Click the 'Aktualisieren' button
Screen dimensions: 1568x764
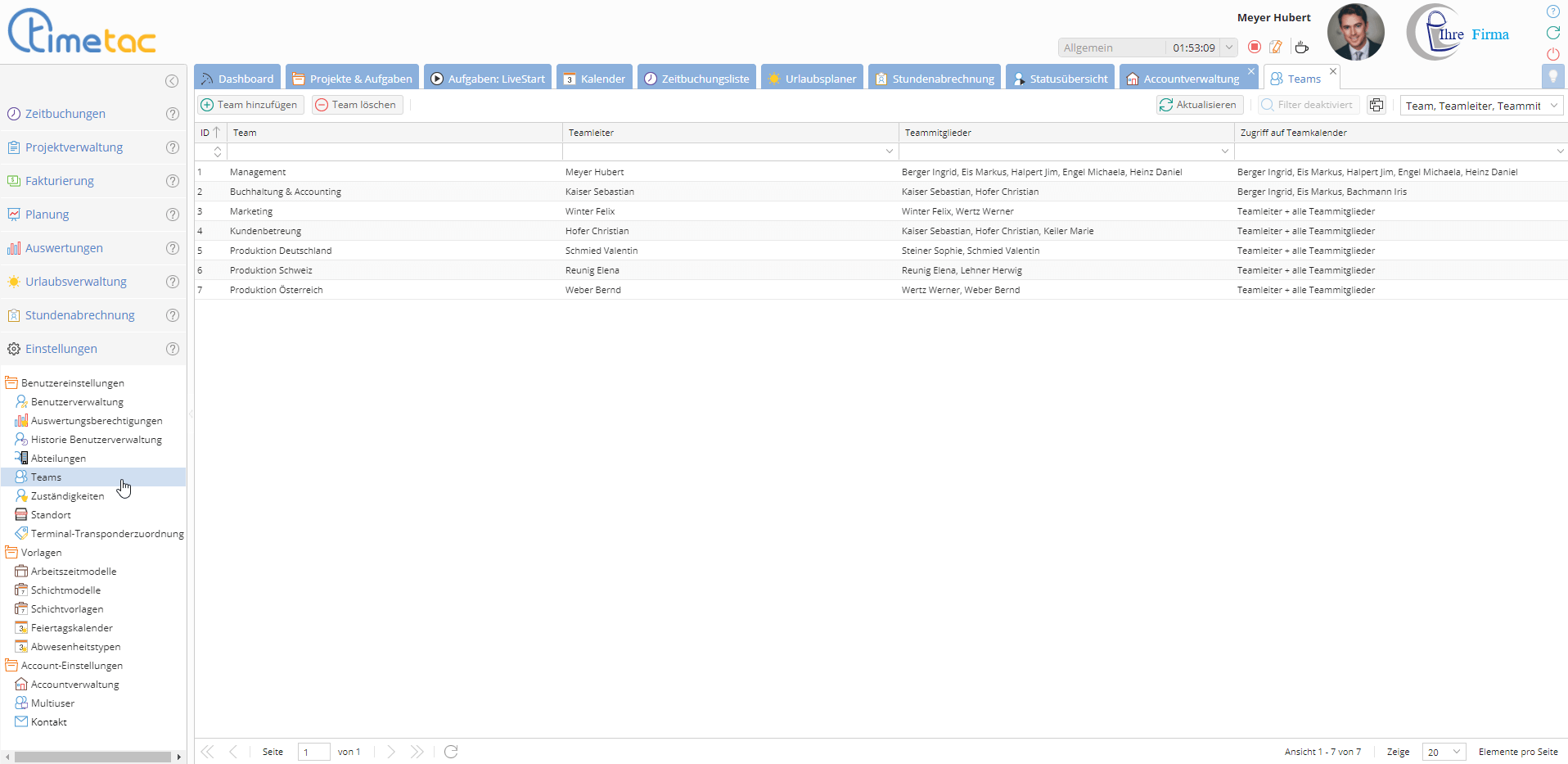point(1198,105)
